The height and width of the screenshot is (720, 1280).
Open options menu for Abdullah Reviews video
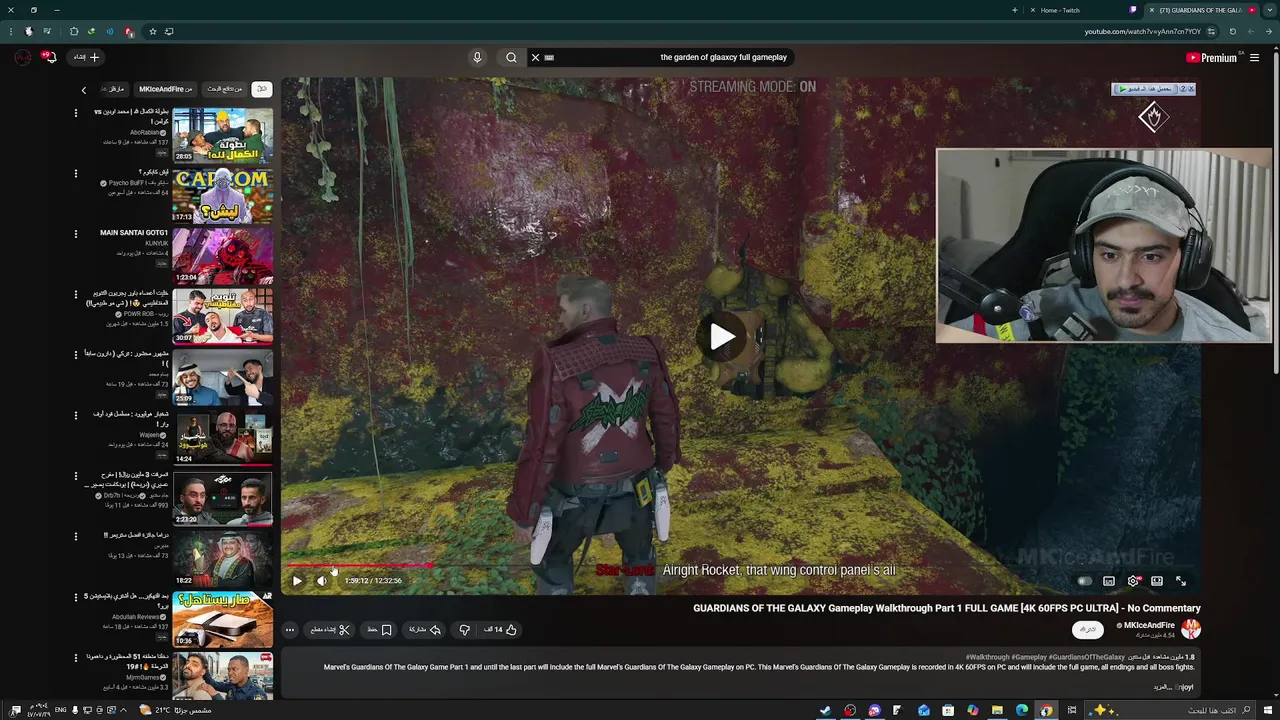coord(75,597)
